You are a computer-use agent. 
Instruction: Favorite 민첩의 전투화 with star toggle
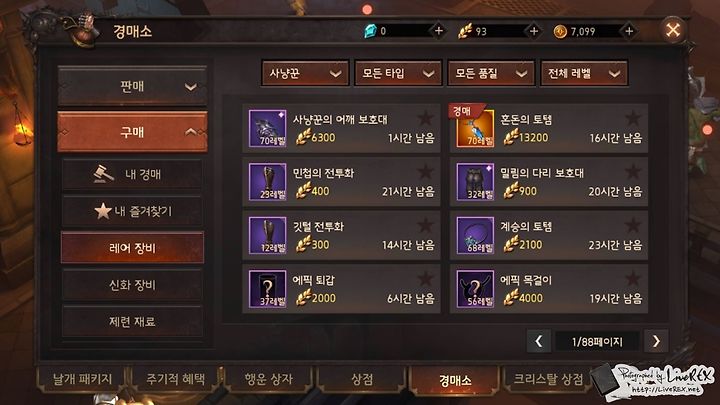[425, 172]
